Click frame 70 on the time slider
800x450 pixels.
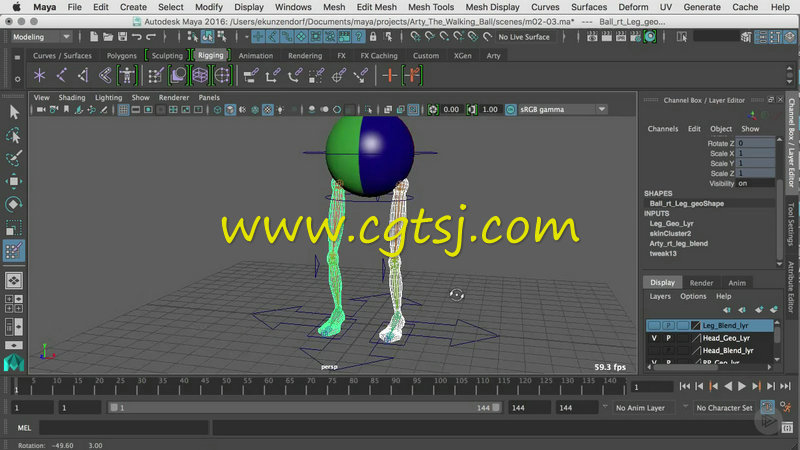tap(311, 386)
